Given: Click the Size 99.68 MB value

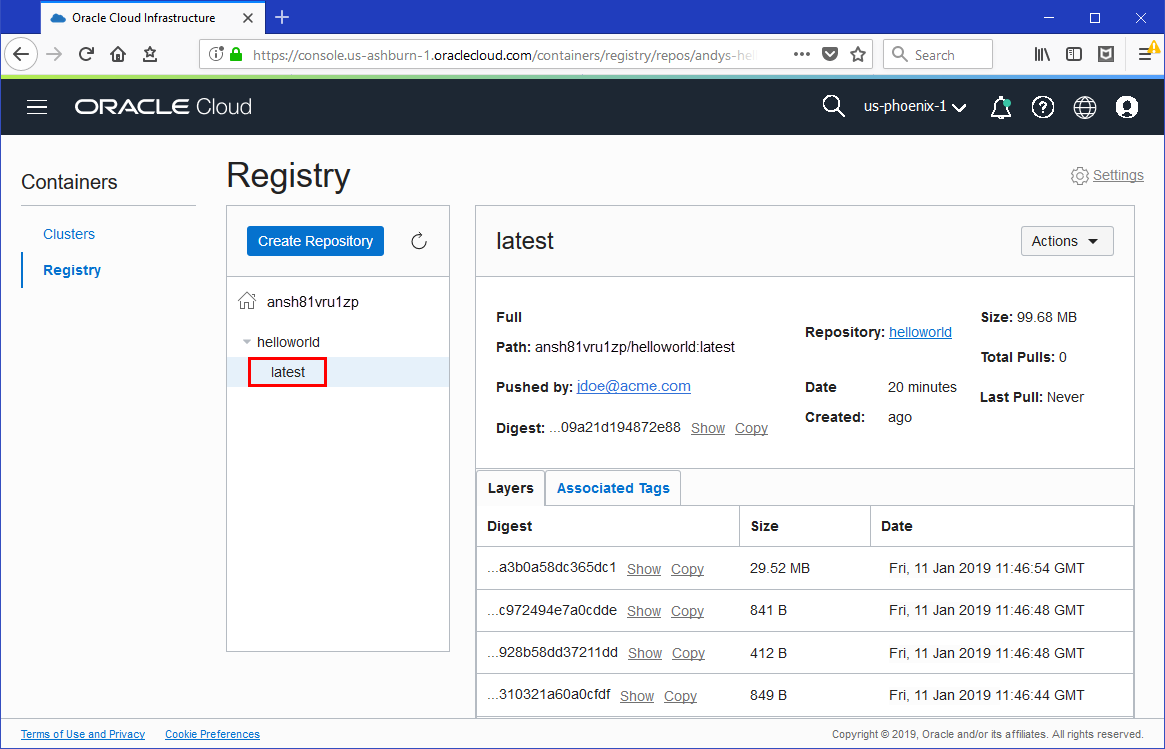Looking at the screenshot, I should click(1046, 317).
